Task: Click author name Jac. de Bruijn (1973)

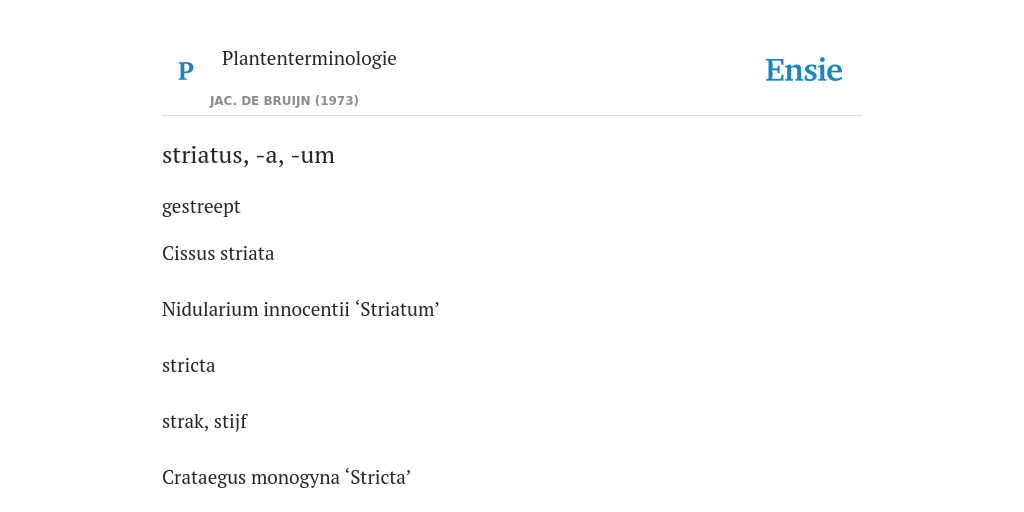Action: pos(284,101)
